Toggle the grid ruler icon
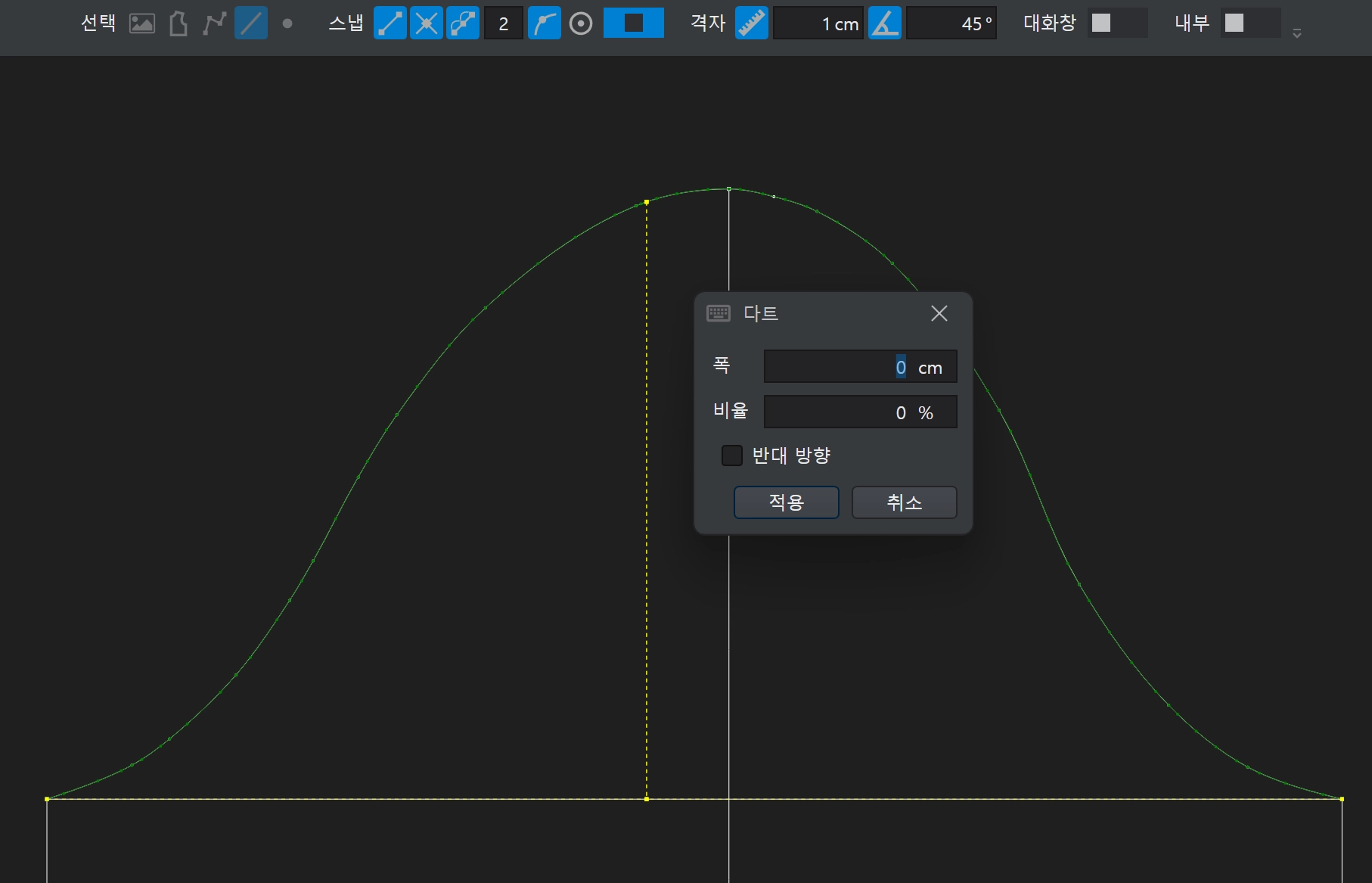The width and height of the screenshot is (1372, 883). click(752, 23)
